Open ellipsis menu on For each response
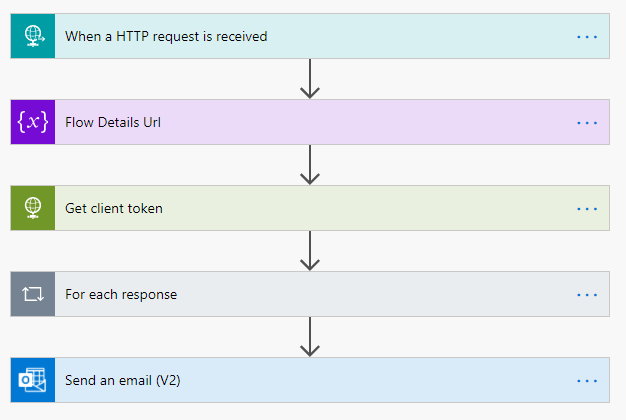This screenshot has width=626, height=420. [587, 295]
